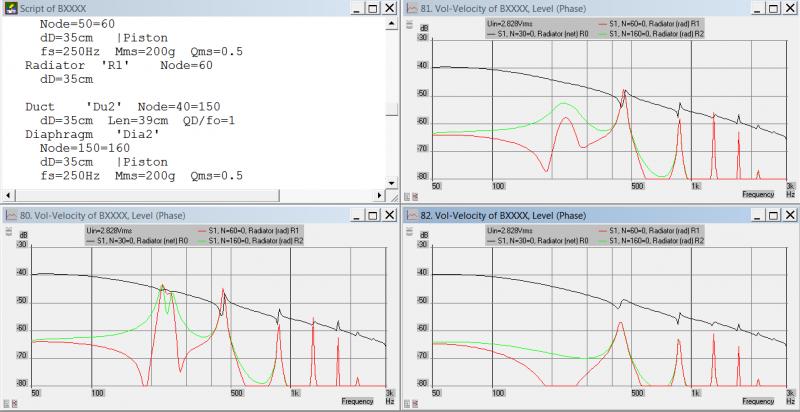Screen dimensions: 800x412
Task: Click the script line 'Node=50=60'
Action: [77, 24]
